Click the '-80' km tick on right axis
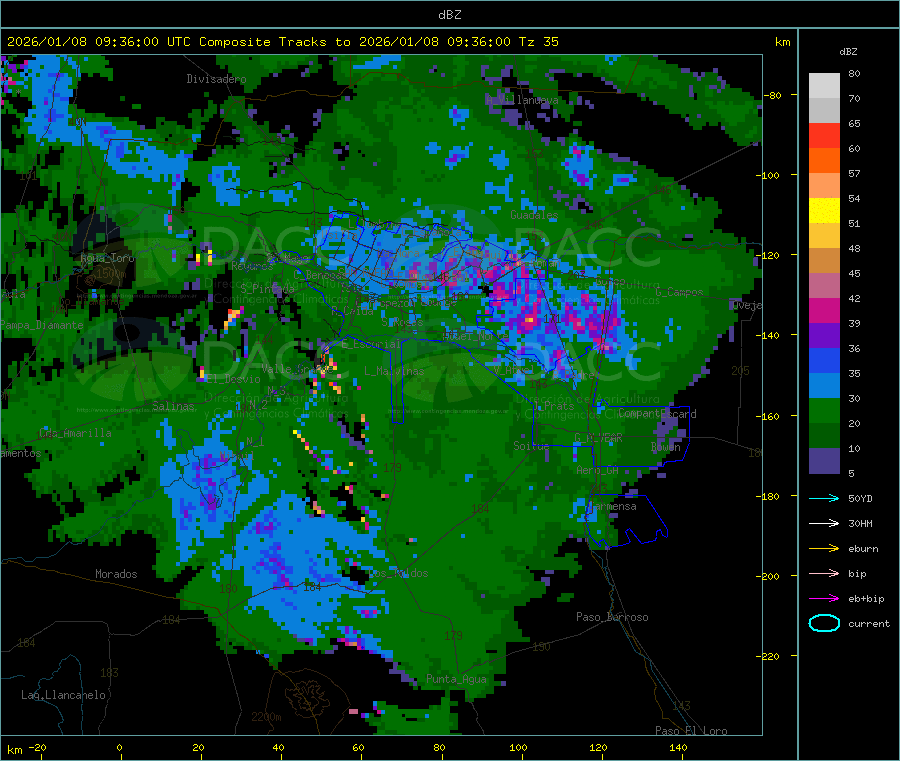Screen dimensions: 900x761 click(772, 95)
